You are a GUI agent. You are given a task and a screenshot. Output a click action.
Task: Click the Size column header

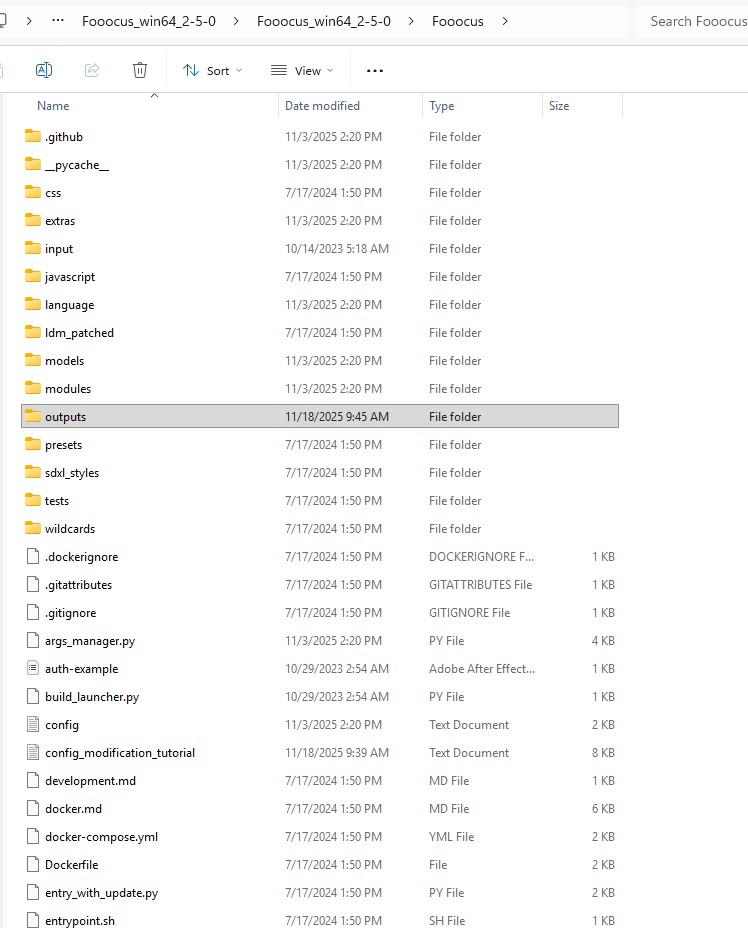[x=559, y=106]
